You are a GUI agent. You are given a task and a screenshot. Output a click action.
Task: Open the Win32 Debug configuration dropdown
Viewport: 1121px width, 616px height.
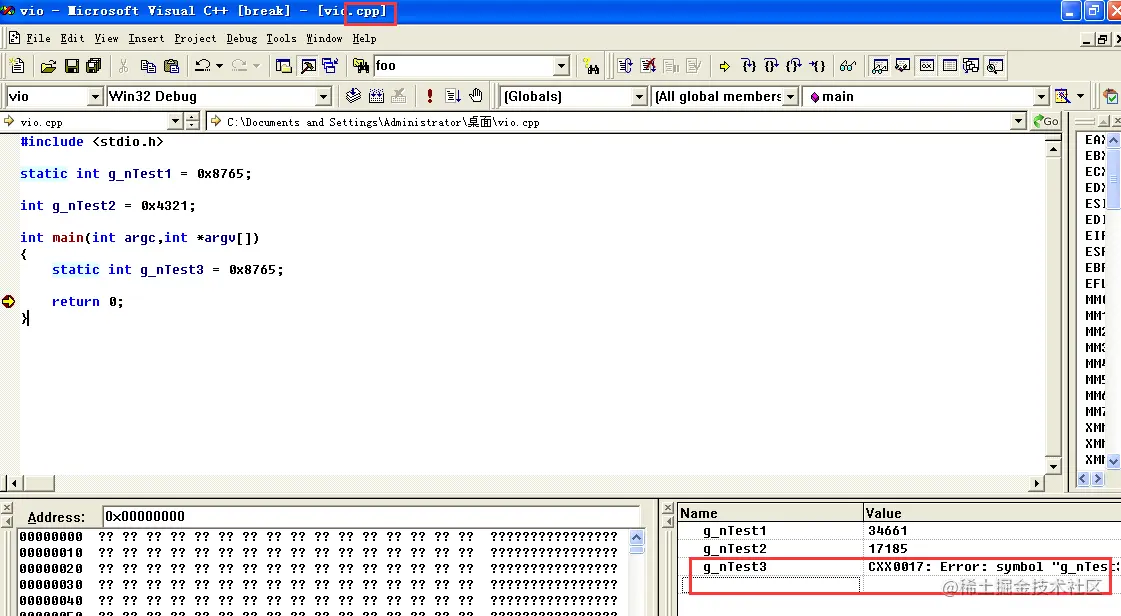323,96
